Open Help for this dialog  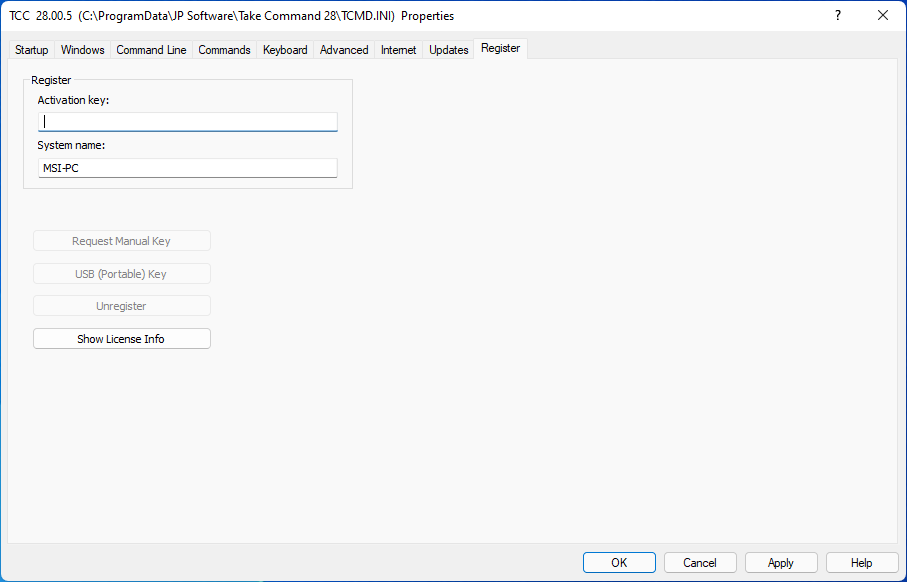(862, 563)
